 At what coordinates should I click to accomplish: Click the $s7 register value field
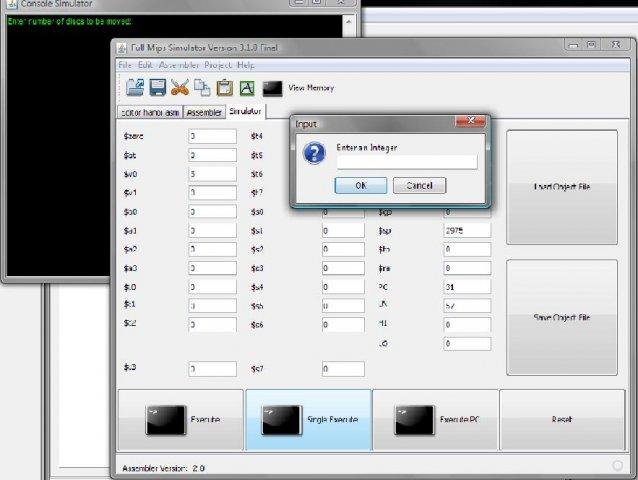click(343, 369)
